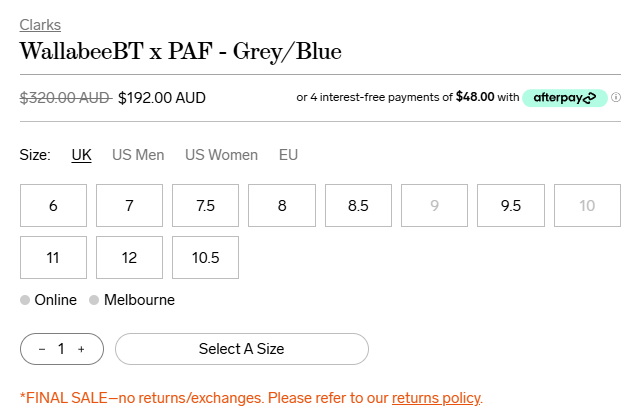This screenshot has width=631, height=414.
Task: Select size 12
Action: point(129,258)
